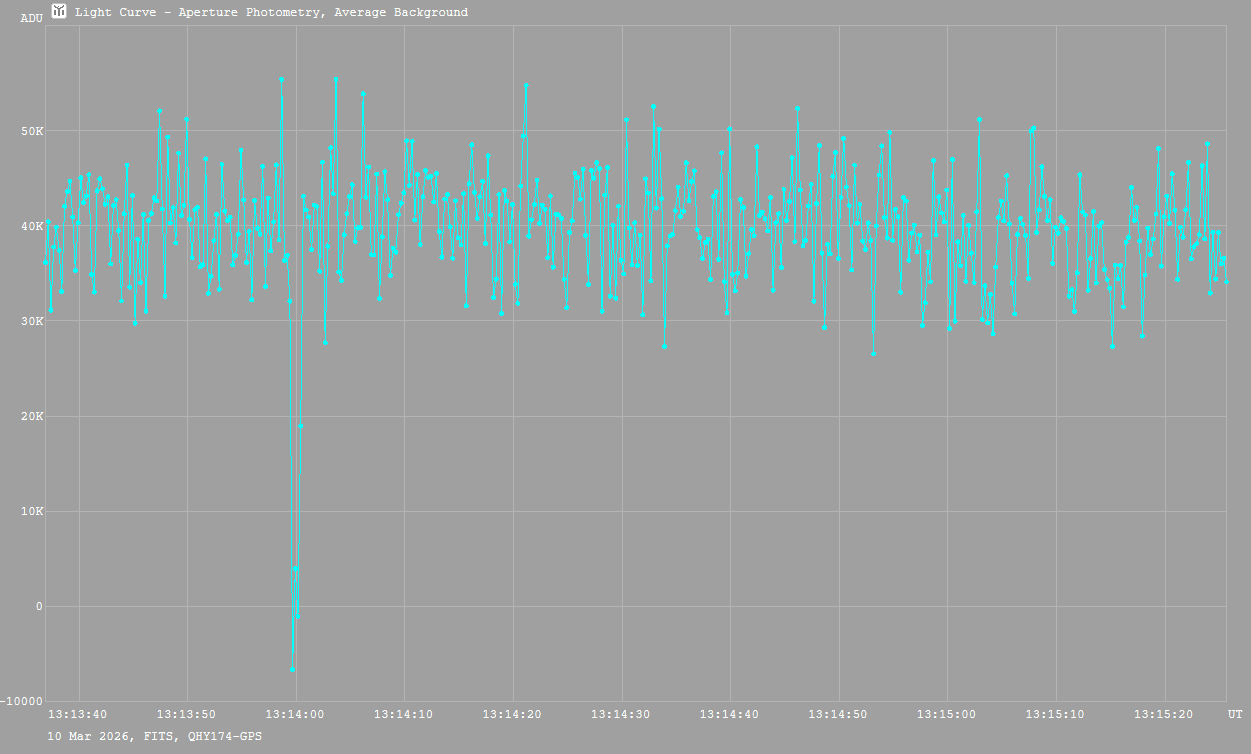
Task: Select the dip data point near 19K ADU
Action: [301, 426]
